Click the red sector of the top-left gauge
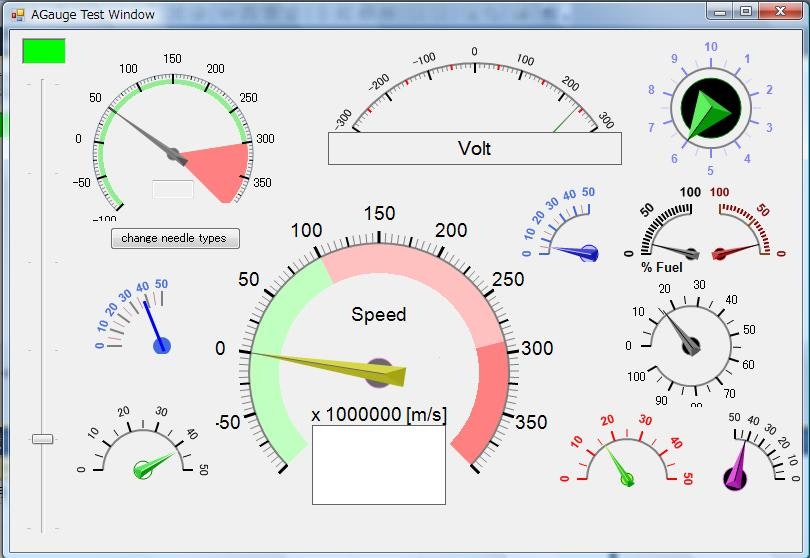 [222, 170]
